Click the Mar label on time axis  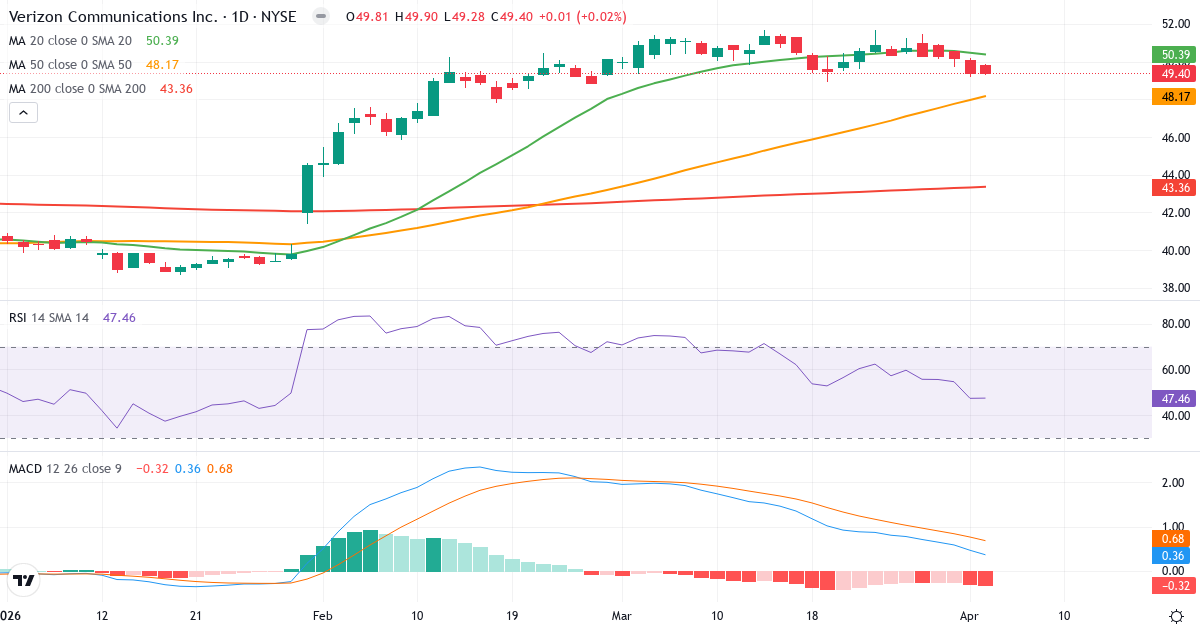pos(621,617)
